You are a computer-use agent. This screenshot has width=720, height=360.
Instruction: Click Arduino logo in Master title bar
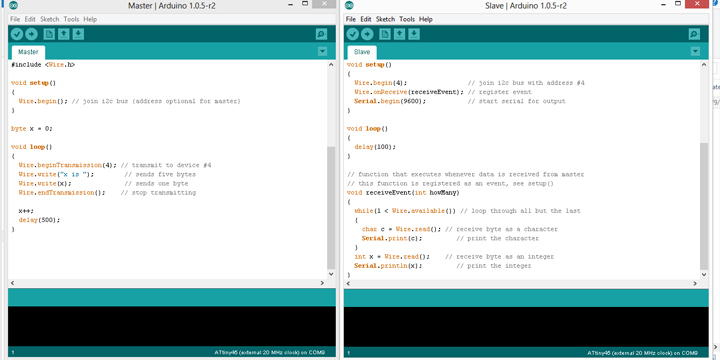(14, 6)
